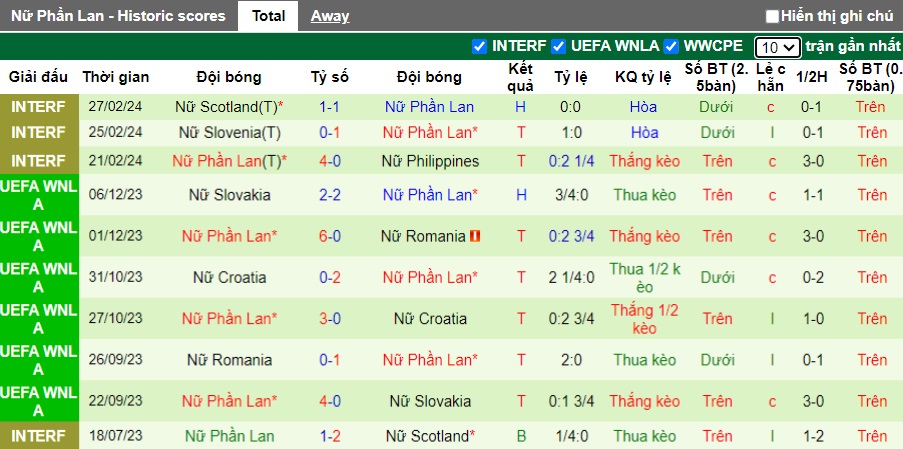The width and height of the screenshot is (903, 449).
Task: Click the 1-1 score against Scotland
Action: 330,107
